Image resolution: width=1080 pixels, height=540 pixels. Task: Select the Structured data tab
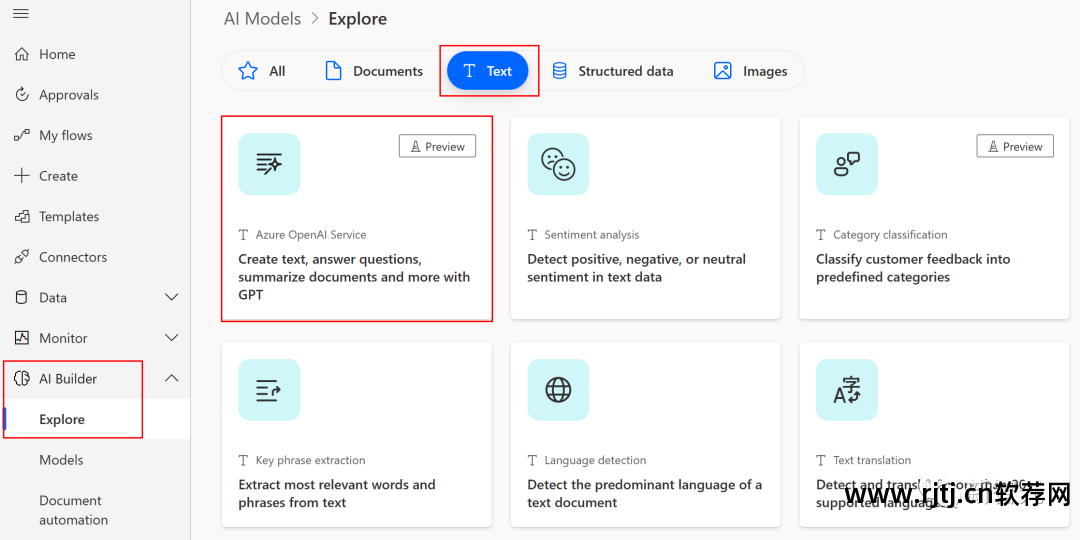coord(612,71)
